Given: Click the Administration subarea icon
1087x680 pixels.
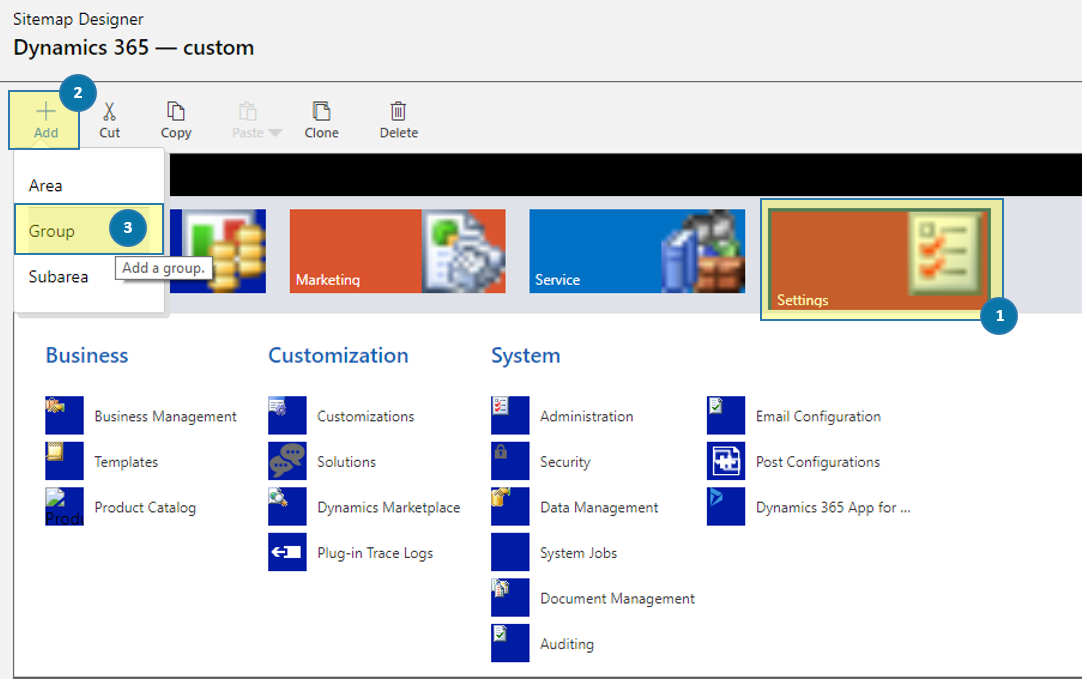Looking at the screenshot, I should pos(510,415).
